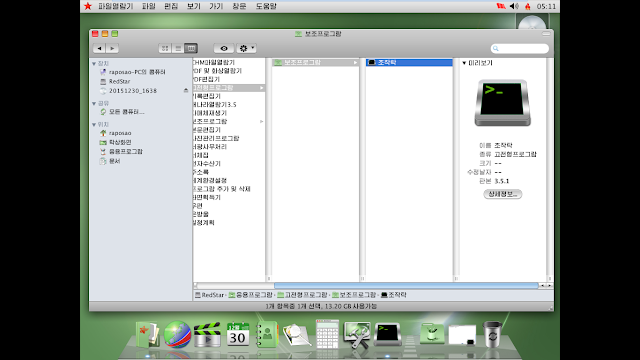Image resolution: width=640 pixels, height=360 pixels.
Task: Eject the 20151230_1638 disc
Action: [186, 91]
